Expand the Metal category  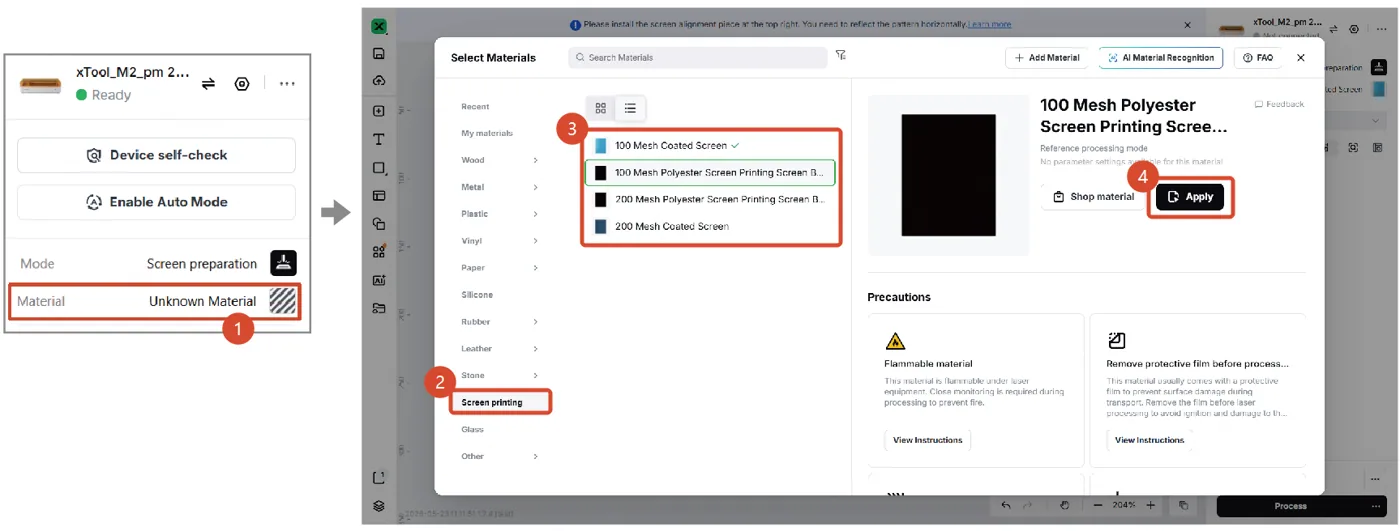(499, 187)
